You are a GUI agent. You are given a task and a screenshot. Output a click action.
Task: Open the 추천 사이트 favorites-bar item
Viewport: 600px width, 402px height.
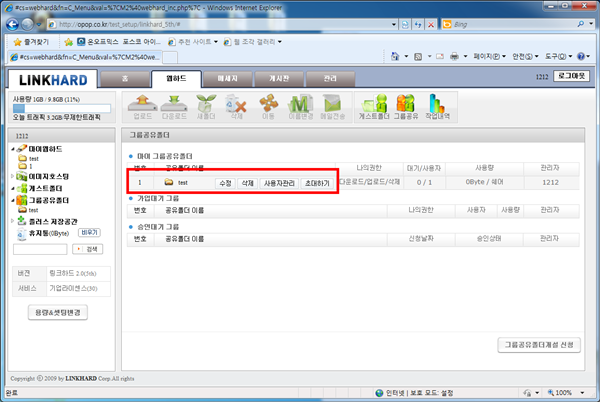193,42
